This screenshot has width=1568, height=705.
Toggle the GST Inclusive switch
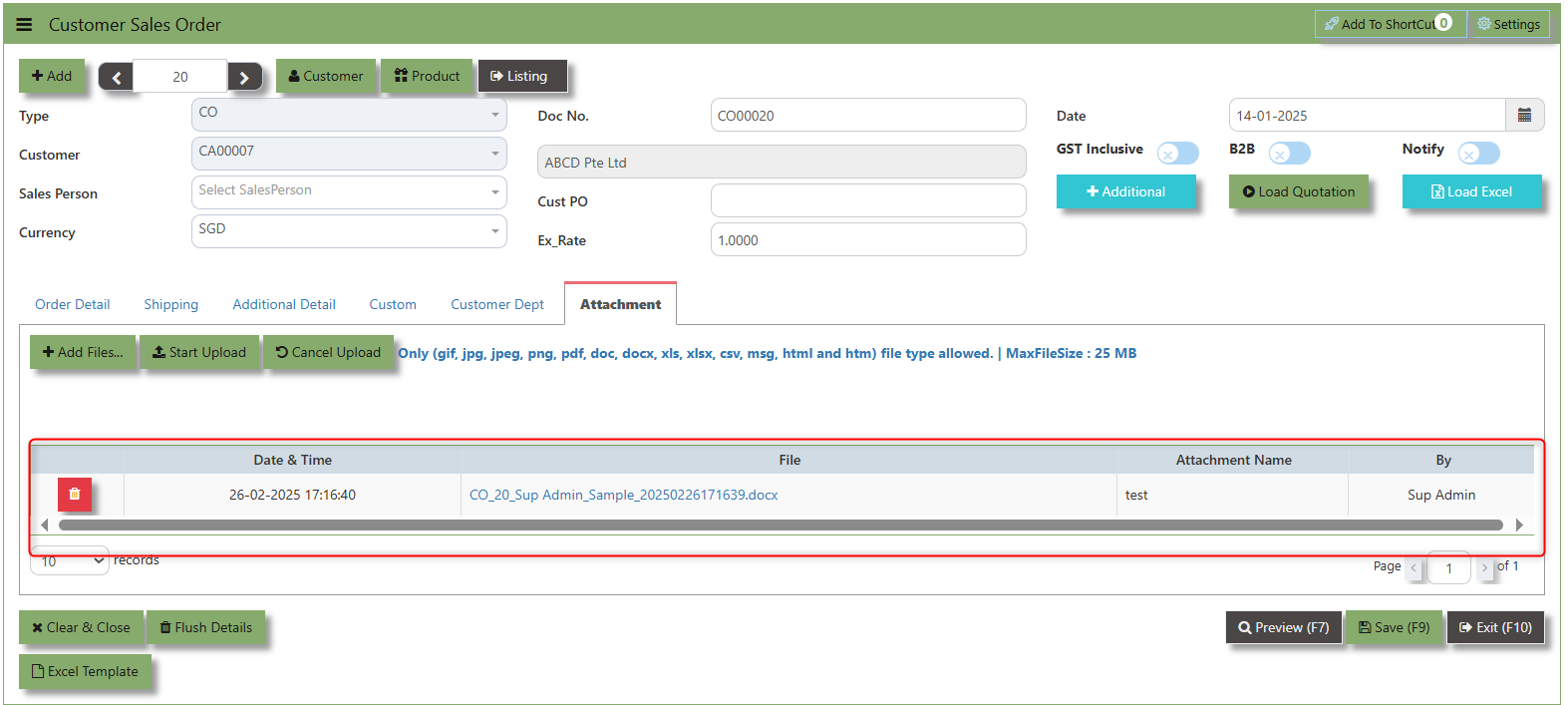pos(1178,154)
